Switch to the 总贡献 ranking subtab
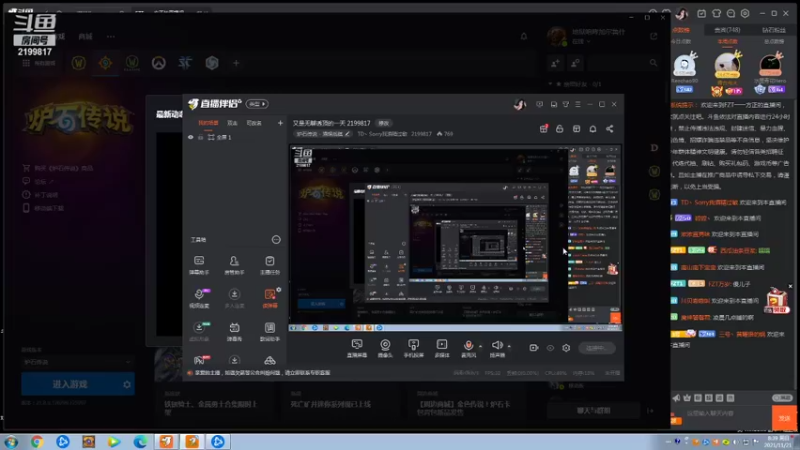The height and width of the screenshot is (450, 800). 773,41
